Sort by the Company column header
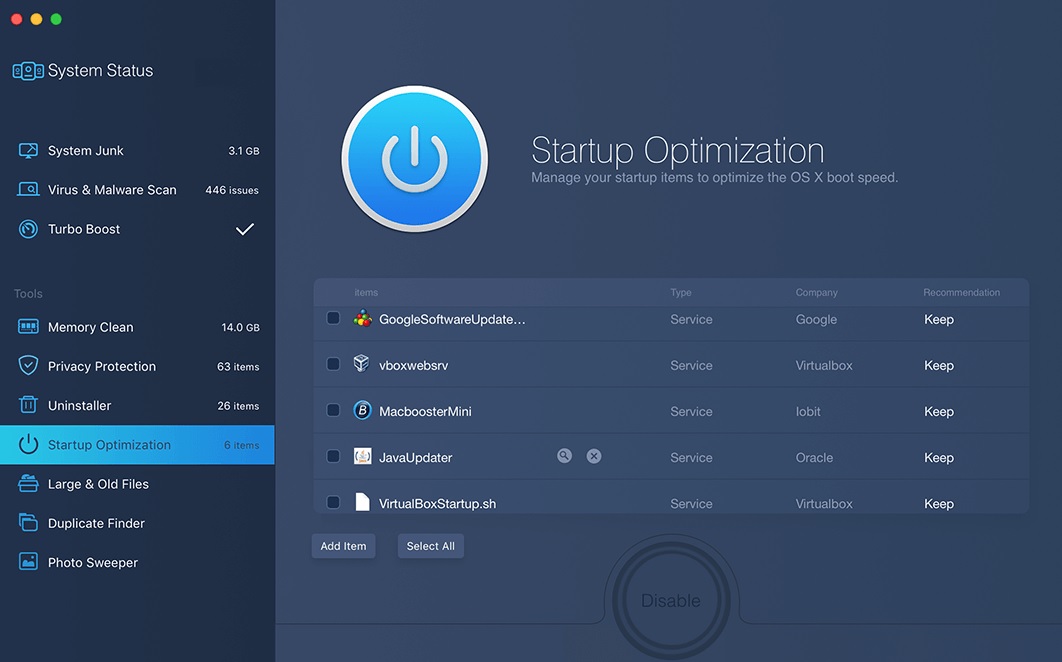The image size is (1062, 662). 816,292
